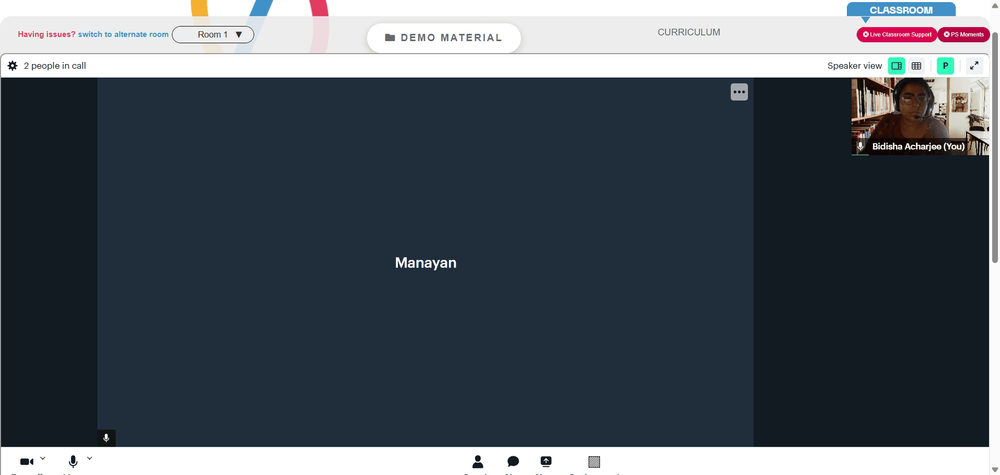
Task: Click Bidisha Acharjee self-view thumbnail
Action: click(x=920, y=117)
